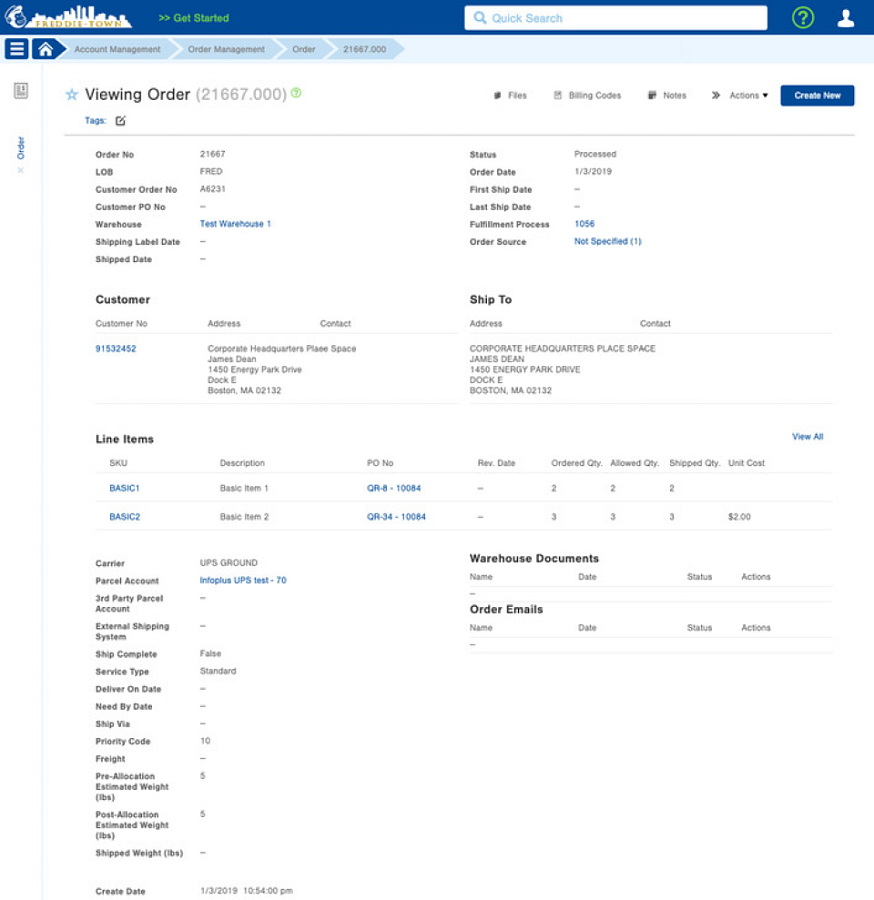Open the Notes section
Screen dimensions: 874x900
point(667,95)
